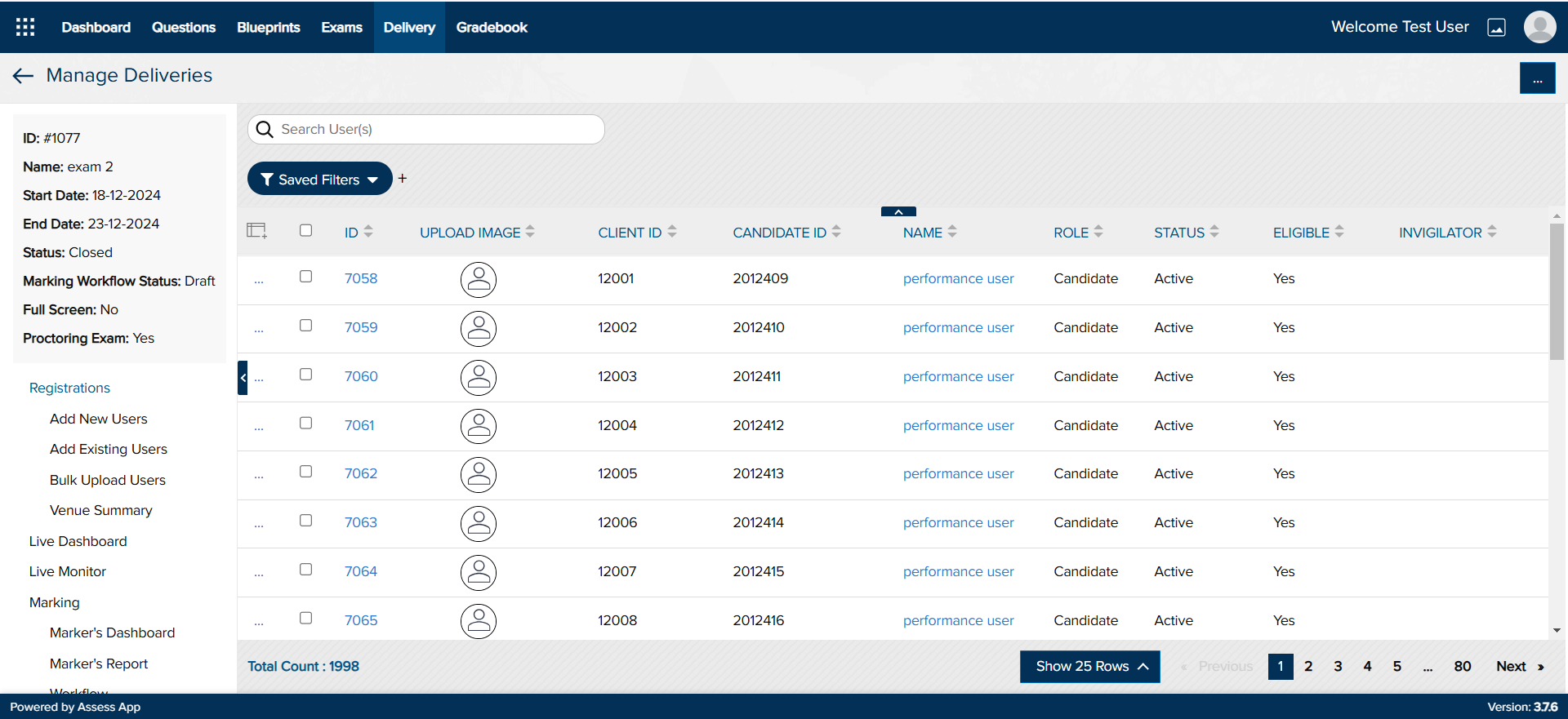1568x719 pixels.
Task: Open the app launcher grid icon
Action: point(25,27)
